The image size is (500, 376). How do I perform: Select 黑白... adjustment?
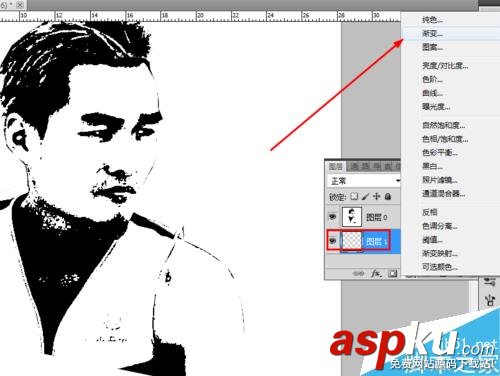433,166
